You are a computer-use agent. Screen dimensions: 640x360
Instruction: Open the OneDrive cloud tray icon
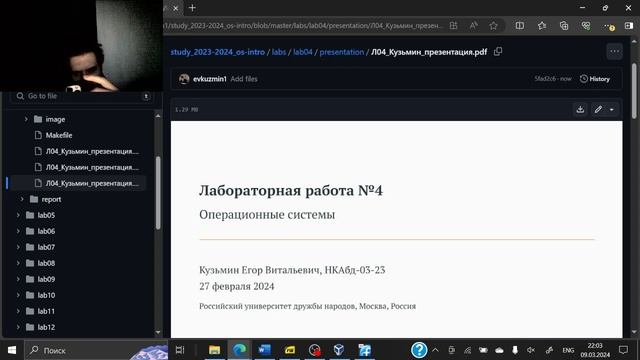click(x=499, y=350)
